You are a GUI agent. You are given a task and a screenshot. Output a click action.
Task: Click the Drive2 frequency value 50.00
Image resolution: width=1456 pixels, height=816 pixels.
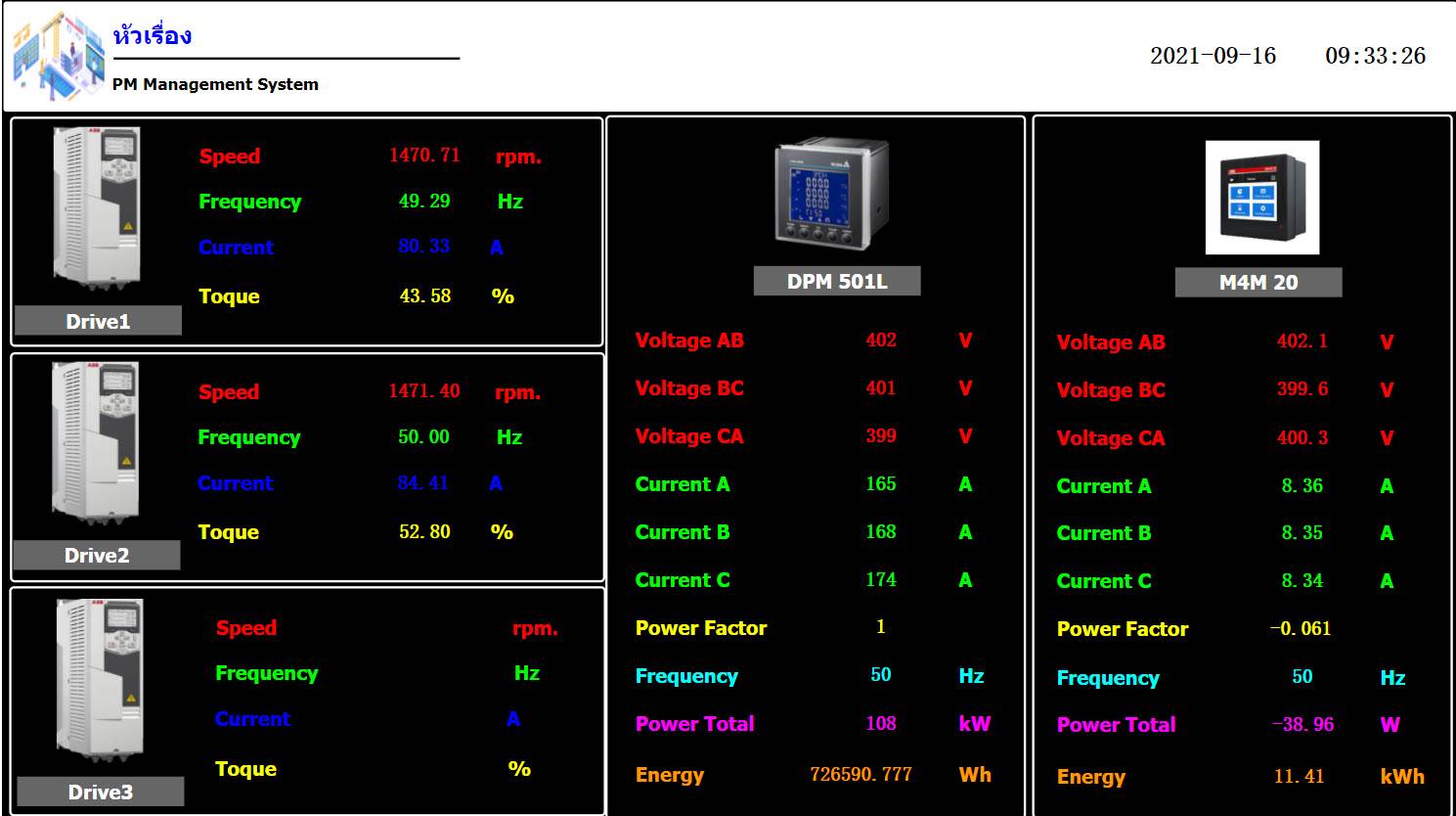click(423, 437)
